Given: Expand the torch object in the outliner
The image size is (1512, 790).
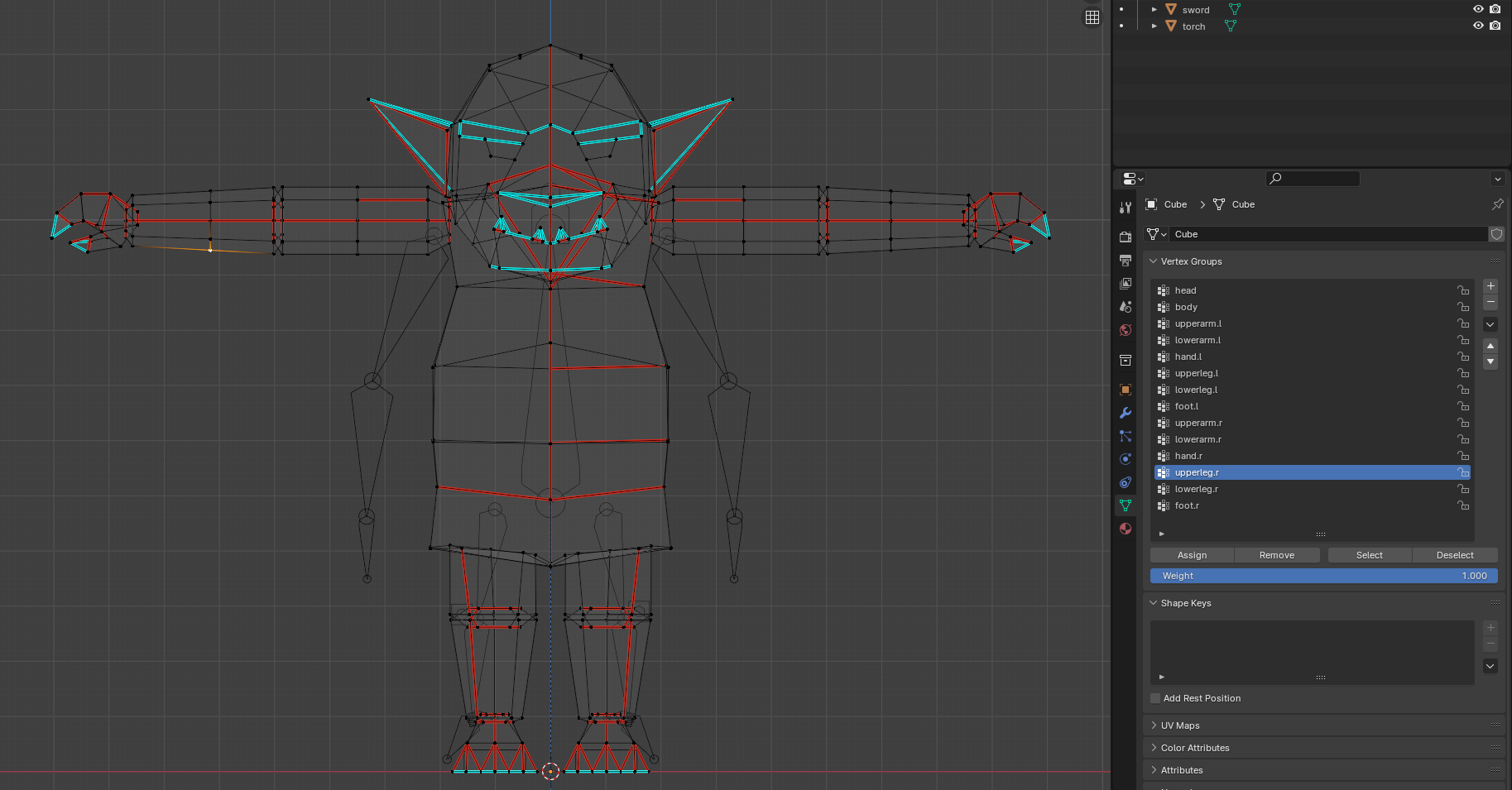Looking at the screenshot, I should click(1154, 26).
